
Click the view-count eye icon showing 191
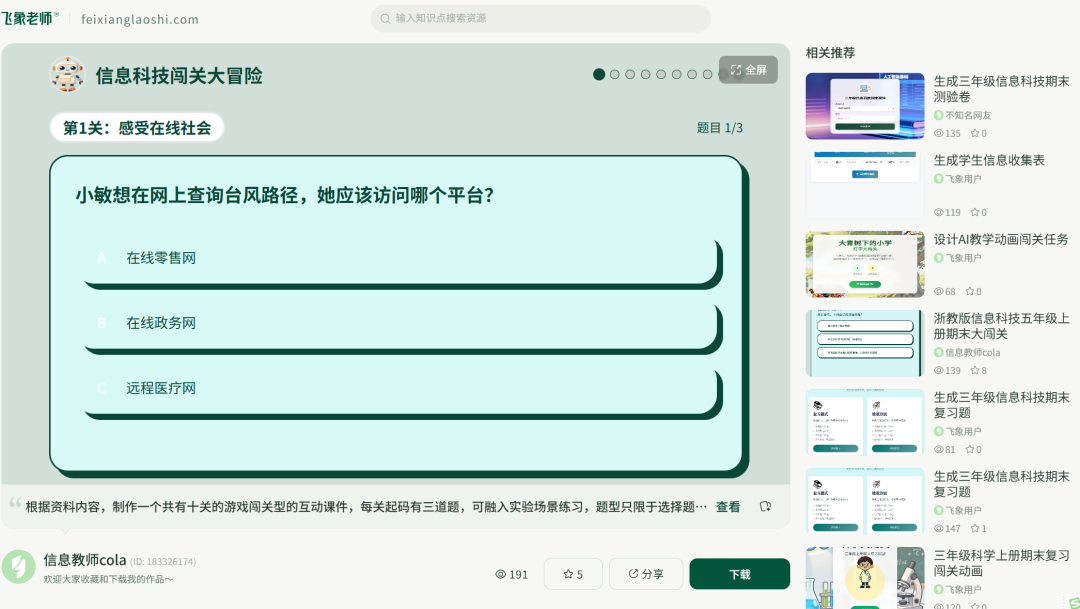pos(501,573)
